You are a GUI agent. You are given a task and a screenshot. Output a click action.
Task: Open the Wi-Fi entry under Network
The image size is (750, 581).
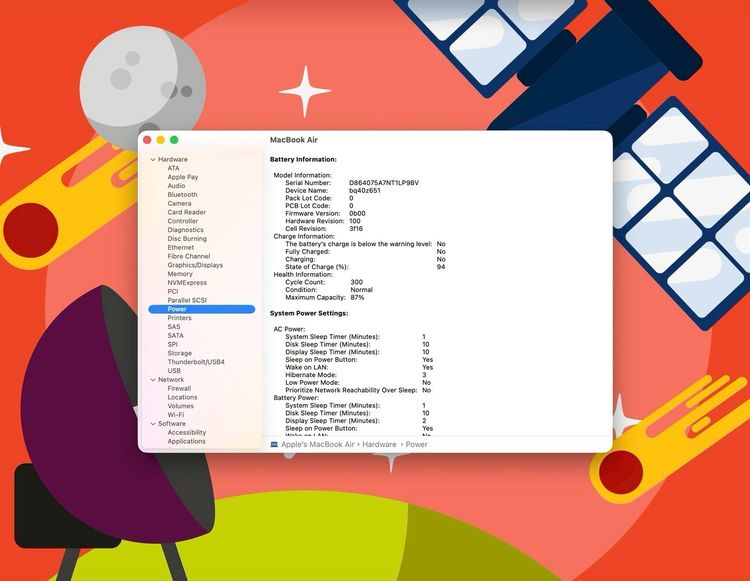point(176,415)
